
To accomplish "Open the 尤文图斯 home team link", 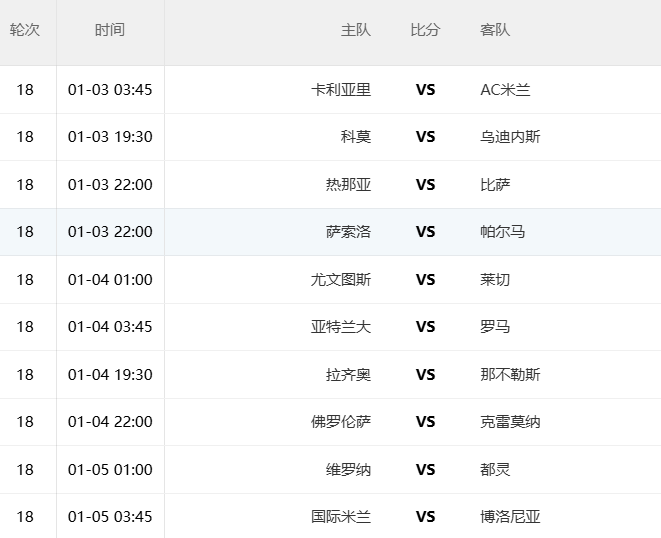I will tap(341, 280).
